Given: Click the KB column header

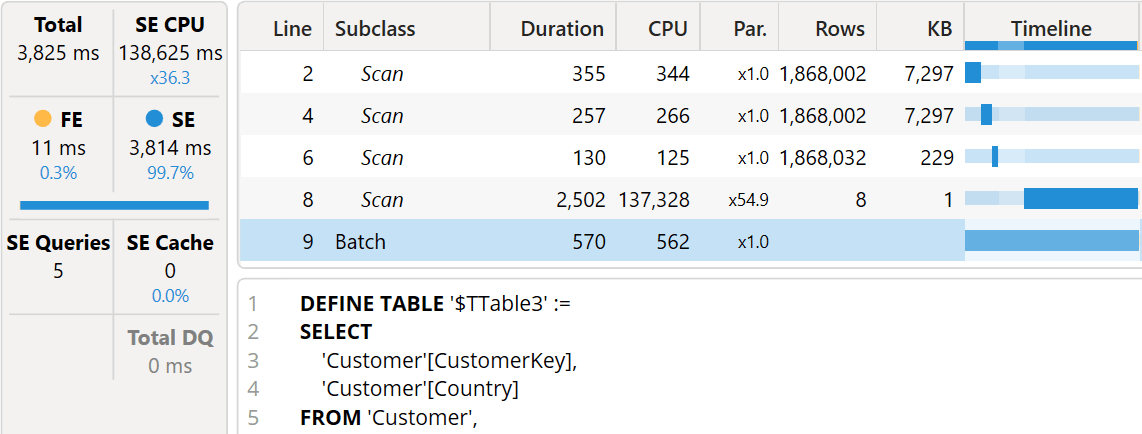Looking at the screenshot, I should click(939, 29).
